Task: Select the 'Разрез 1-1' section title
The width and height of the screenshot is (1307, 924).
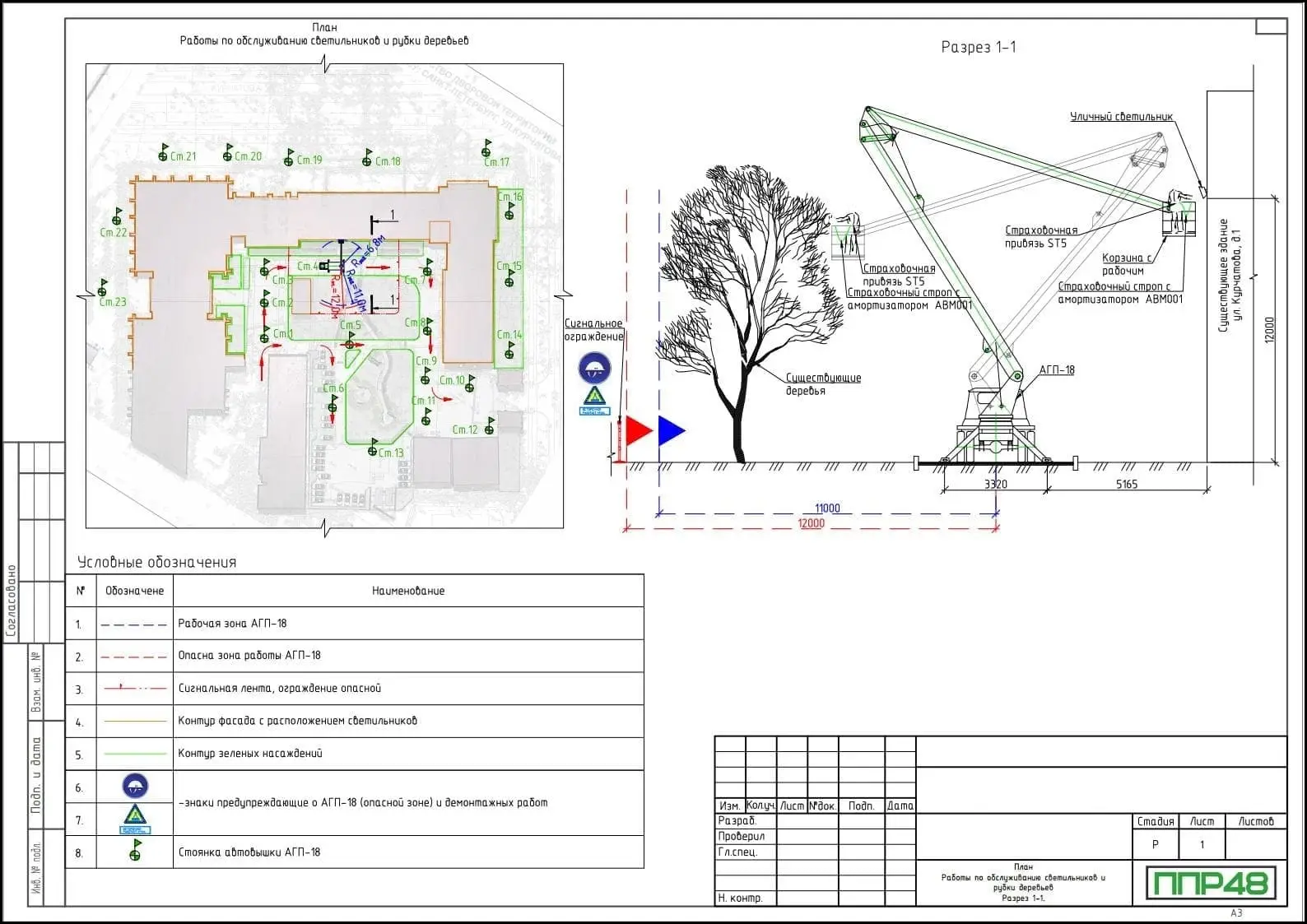Action: (x=978, y=48)
